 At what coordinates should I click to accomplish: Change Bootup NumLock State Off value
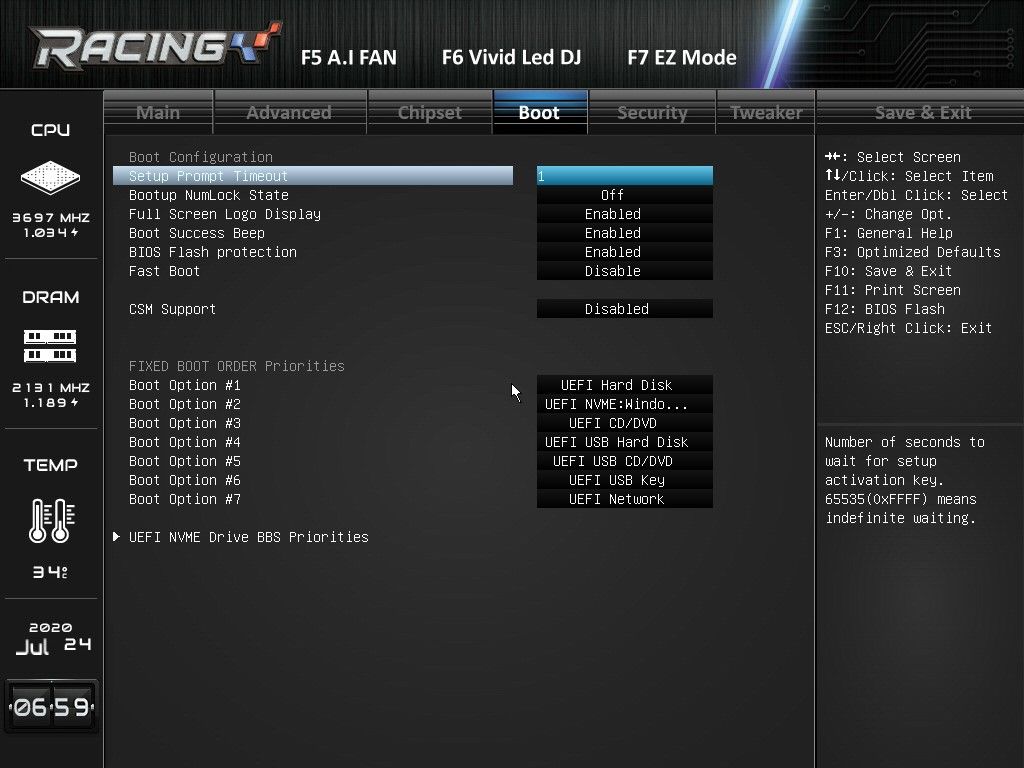click(625, 195)
